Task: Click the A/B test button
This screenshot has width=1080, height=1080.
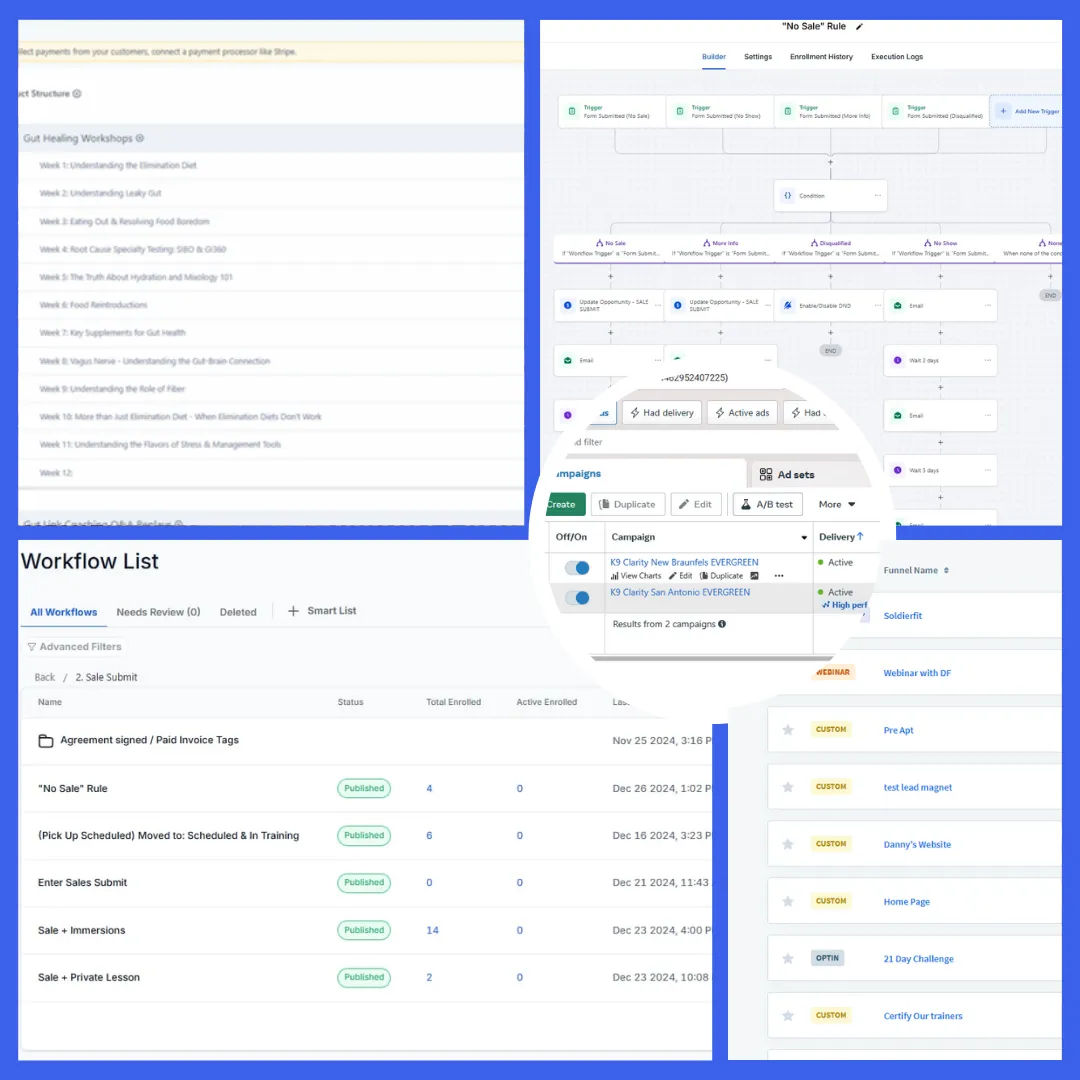Action: coord(767,504)
